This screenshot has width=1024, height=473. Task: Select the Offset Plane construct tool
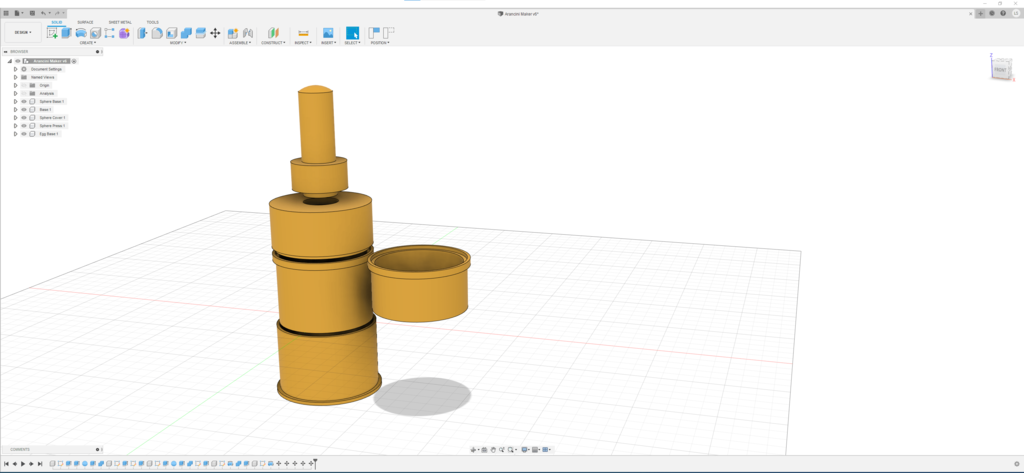click(x=273, y=33)
